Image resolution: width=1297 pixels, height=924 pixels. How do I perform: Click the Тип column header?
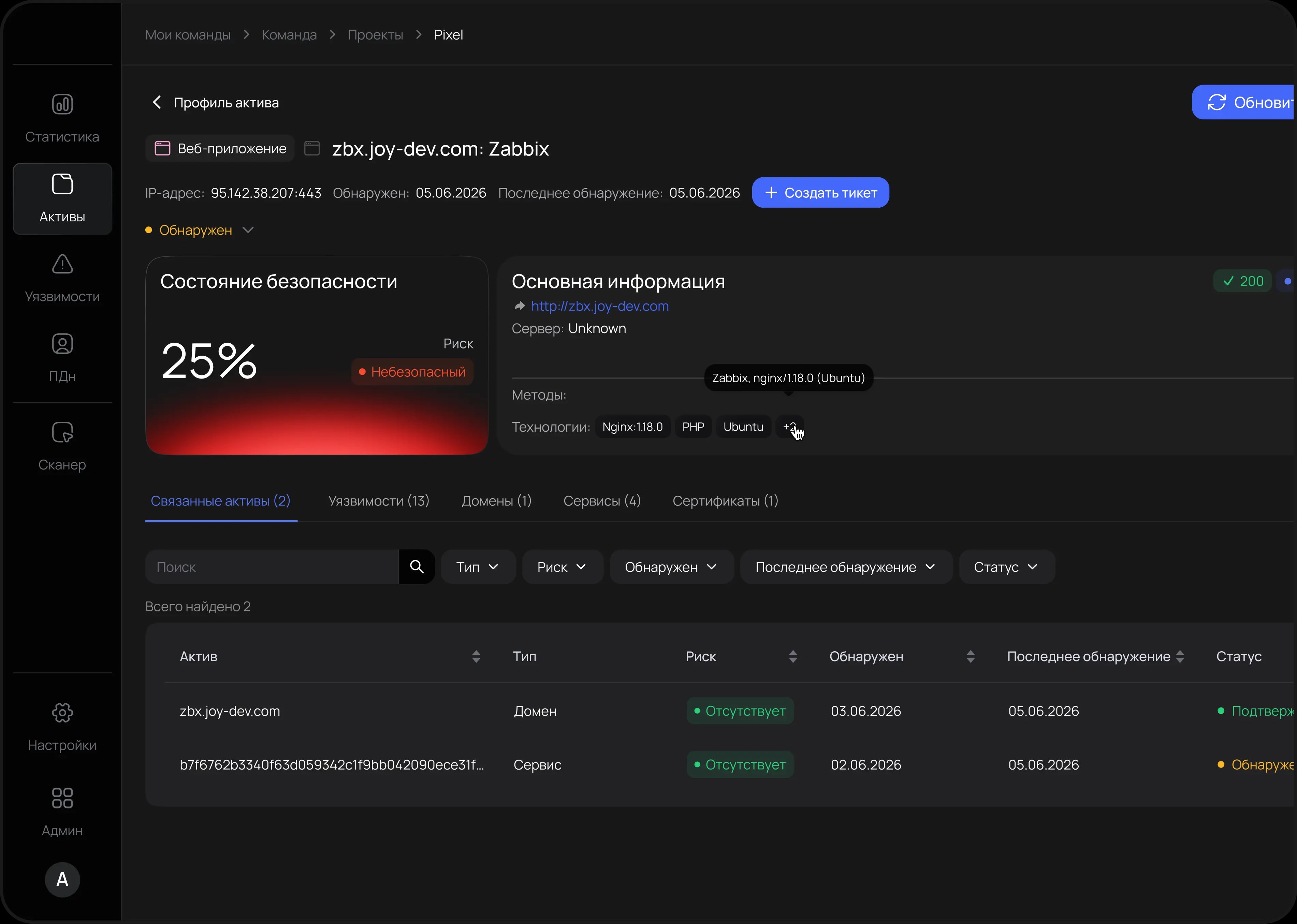(x=524, y=657)
